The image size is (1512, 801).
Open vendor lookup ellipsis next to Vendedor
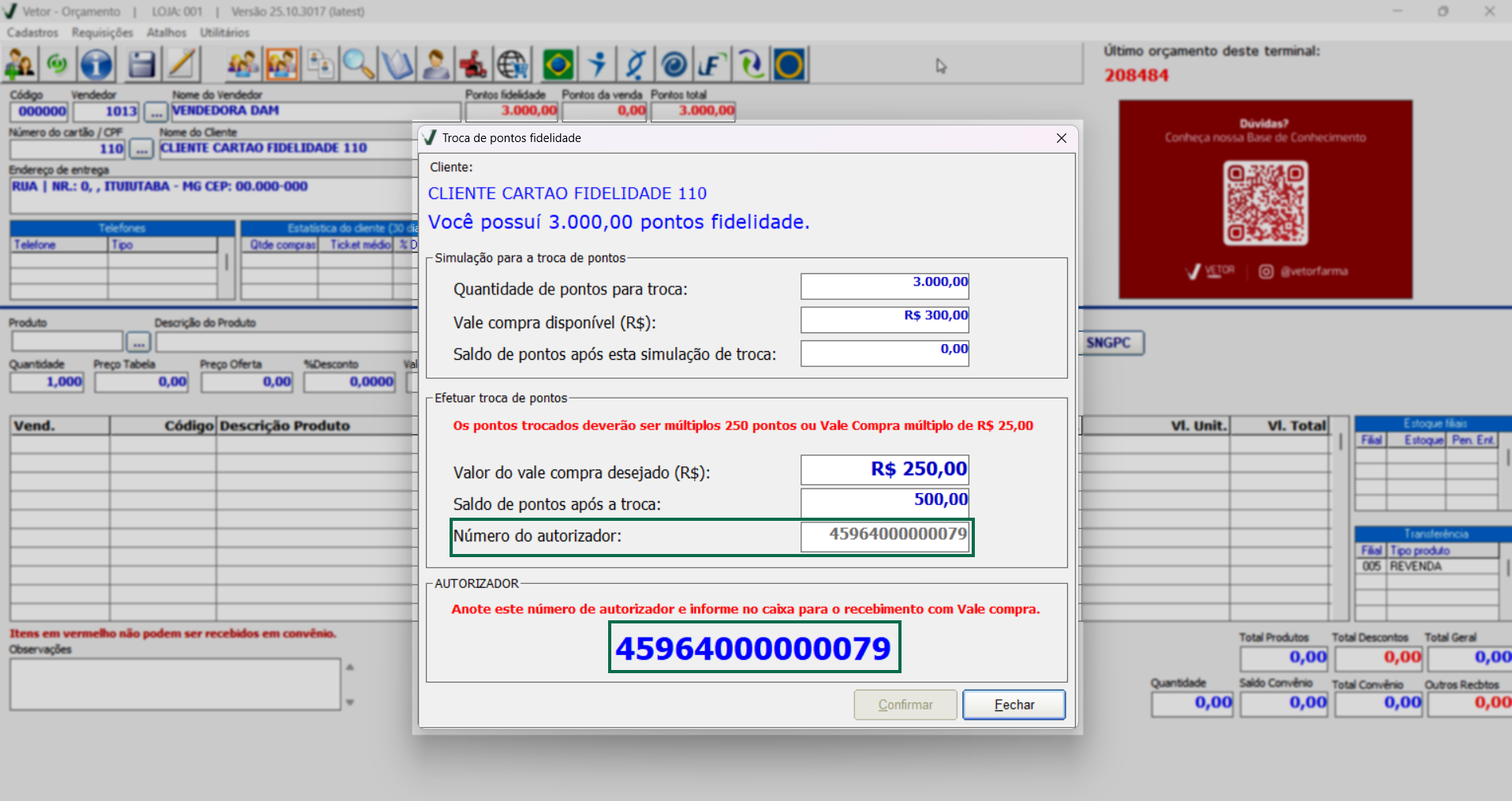pos(156,112)
